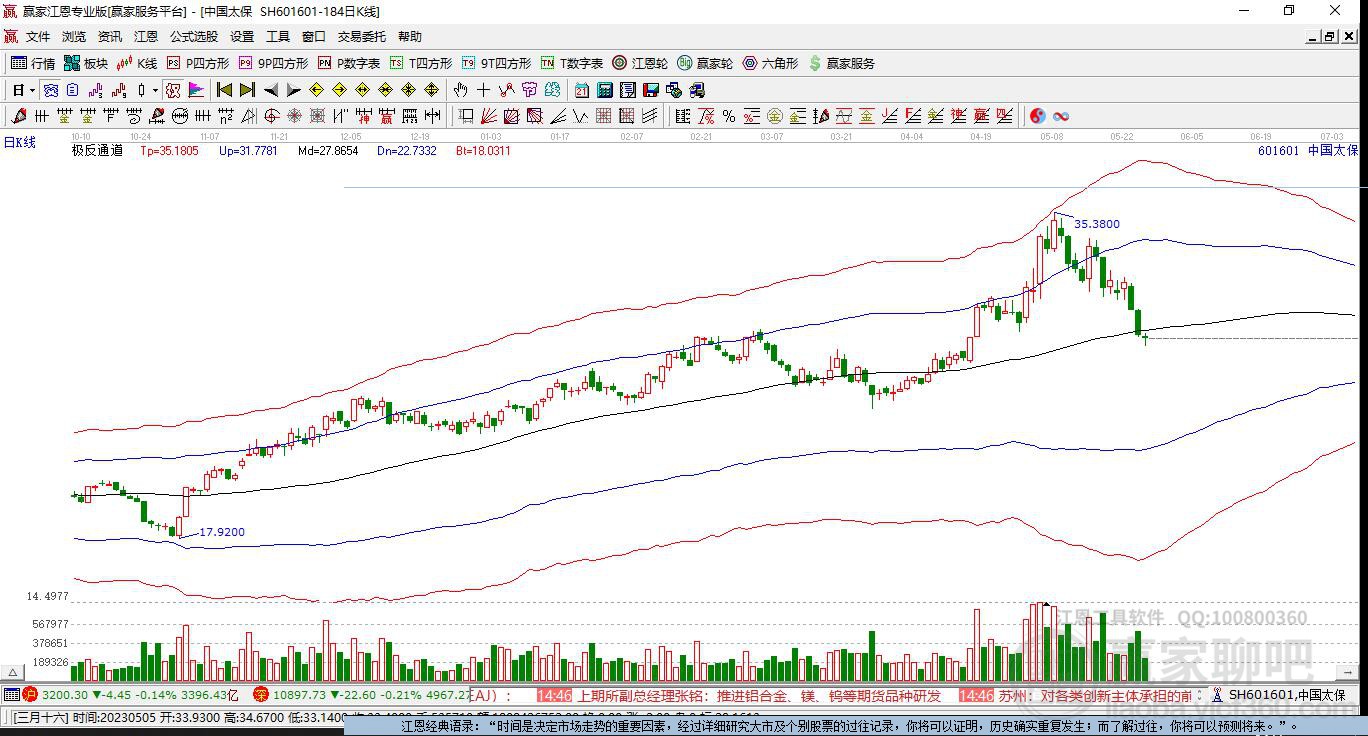Image resolution: width=1368 pixels, height=736 pixels.
Task: Open 江恩 menu
Action: click(x=146, y=36)
